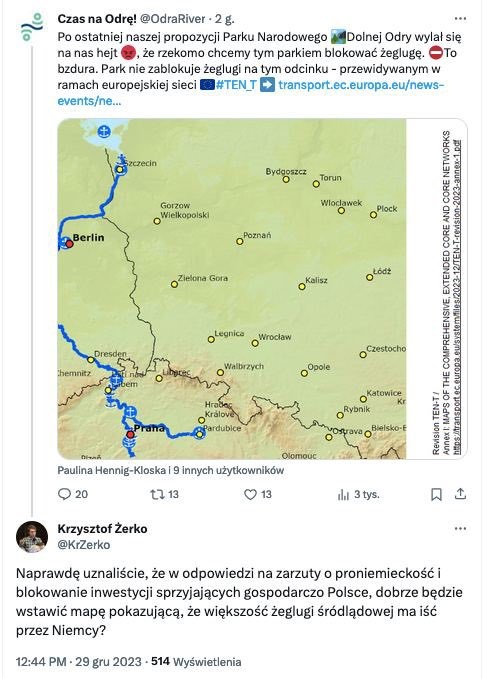484x679 pixels.
Task: Click the repost arrows icon
Action: (x=156, y=494)
